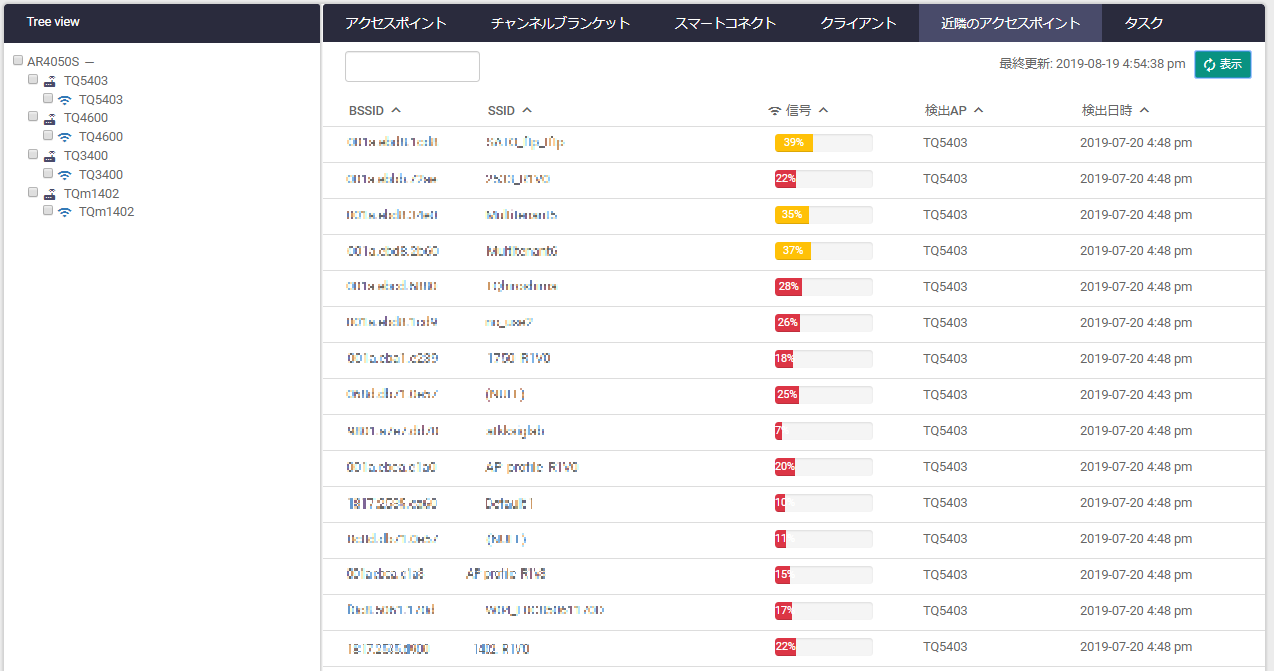
Task: Focus the search filter input box
Action: click(x=412, y=66)
